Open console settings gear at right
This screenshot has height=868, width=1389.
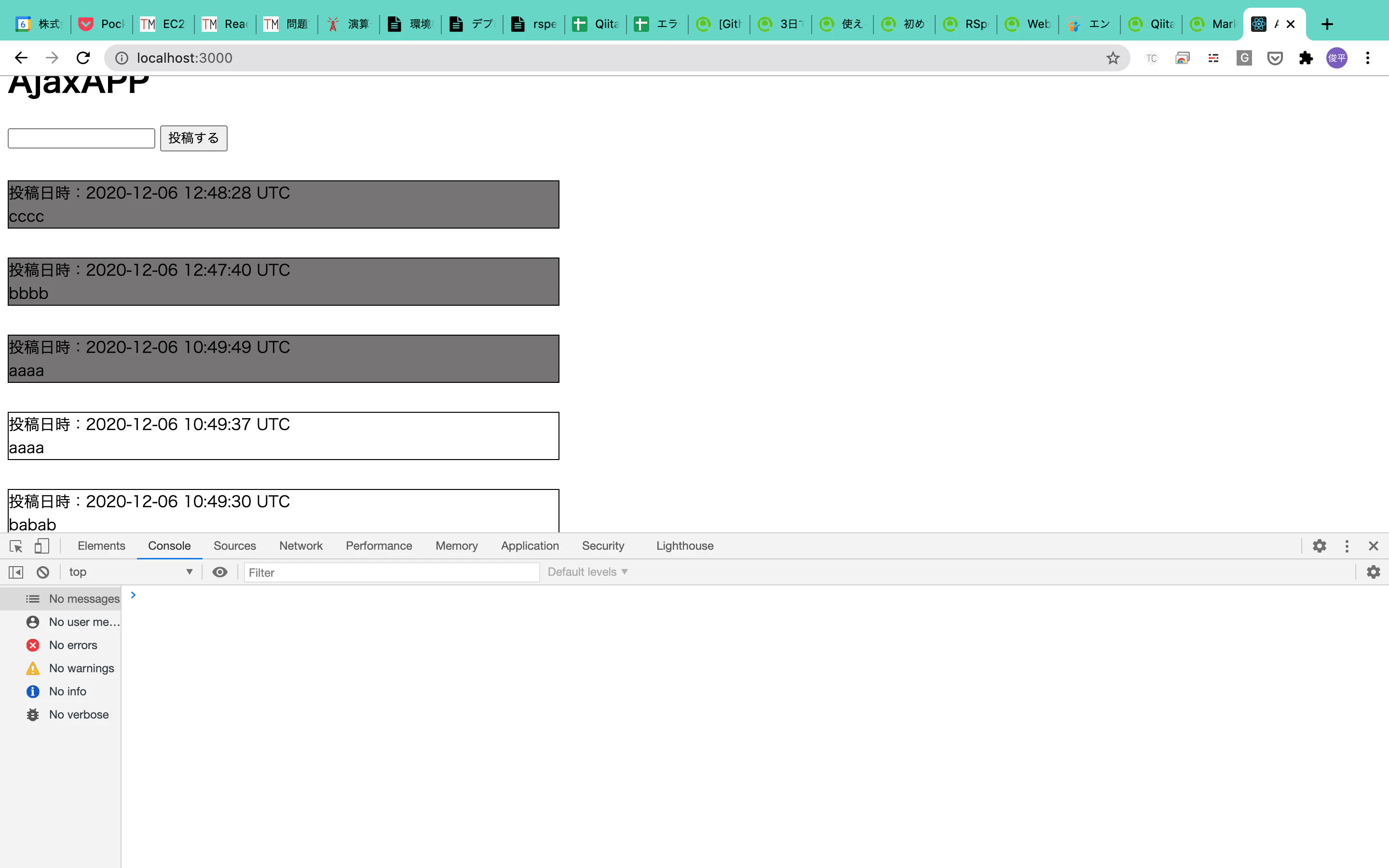pos(1373,572)
